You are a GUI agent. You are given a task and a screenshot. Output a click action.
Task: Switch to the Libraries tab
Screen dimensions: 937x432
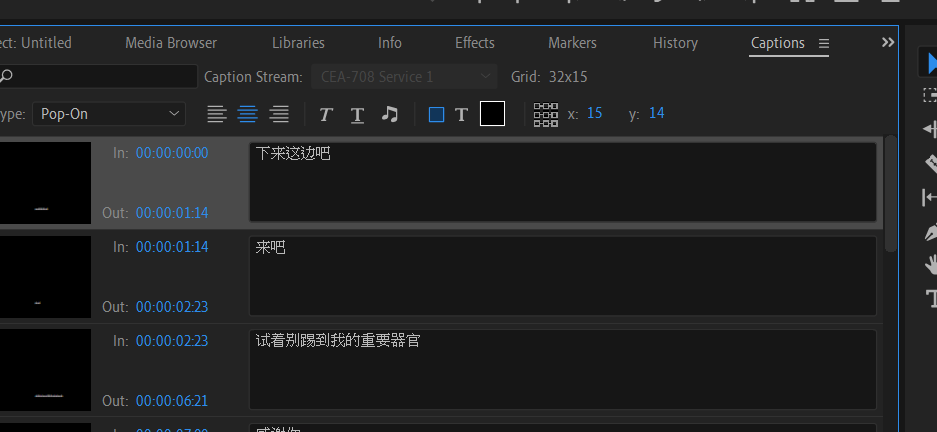click(x=298, y=43)
